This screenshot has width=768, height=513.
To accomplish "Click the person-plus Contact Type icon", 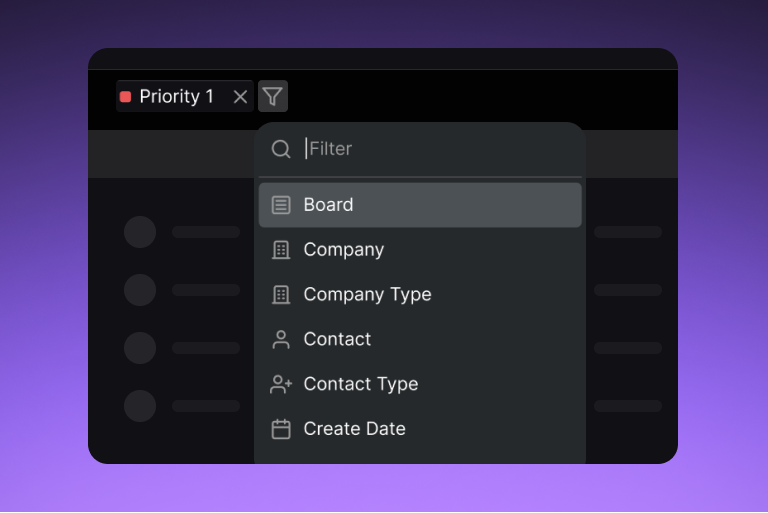I will pos(281,384).
